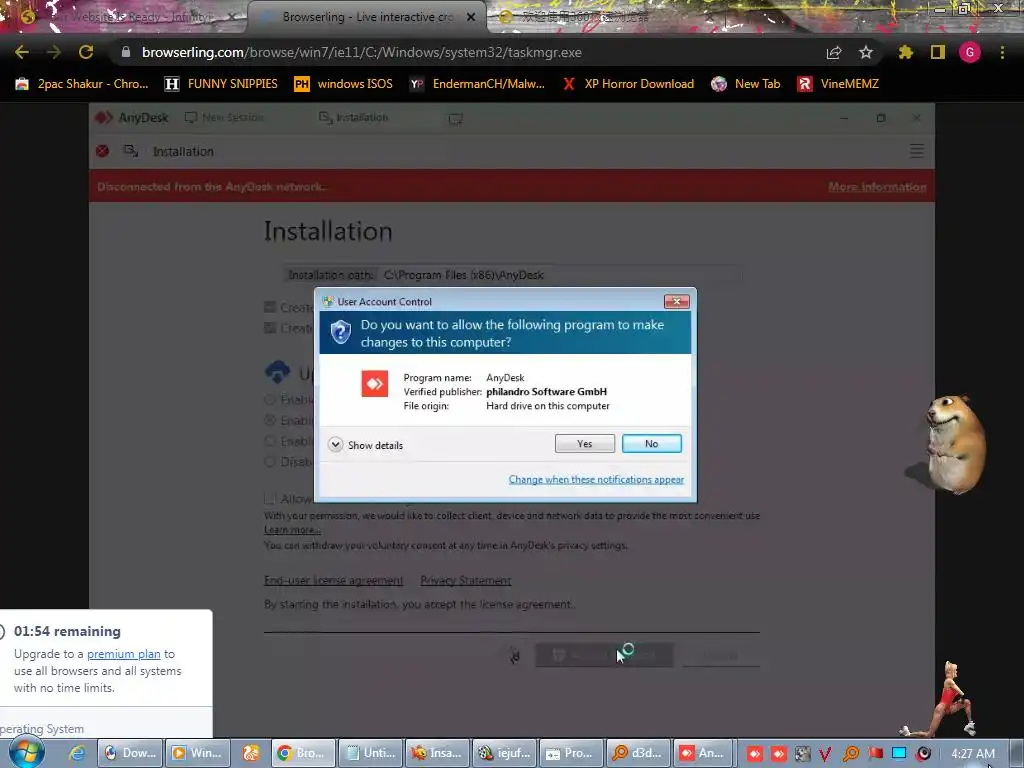The width and height of the screenshot is (1024, 768).
Task: Open the Chrome three-dot menu
Action: tap(1002, 52)
